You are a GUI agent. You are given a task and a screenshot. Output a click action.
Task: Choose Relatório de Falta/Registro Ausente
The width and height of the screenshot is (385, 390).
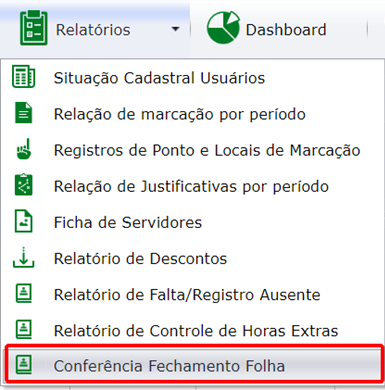[192, 294]
